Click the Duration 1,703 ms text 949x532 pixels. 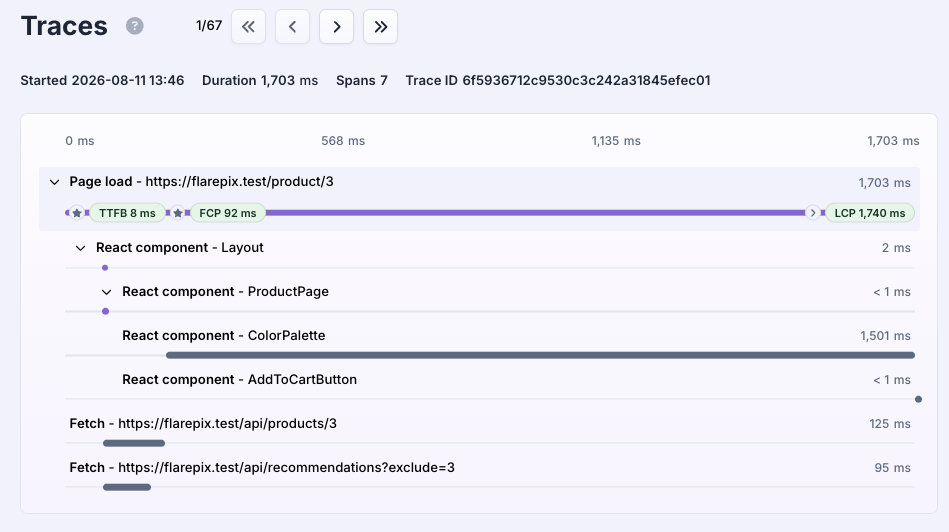pyautogui.click(x=260, y=80)
